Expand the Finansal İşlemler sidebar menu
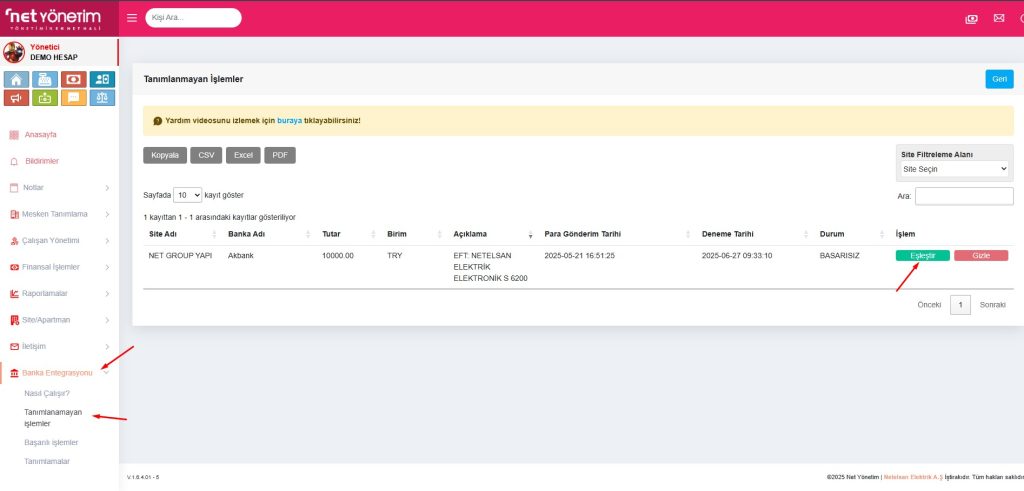The width and height of the screenshot is (1024, 491). point(58,267)
